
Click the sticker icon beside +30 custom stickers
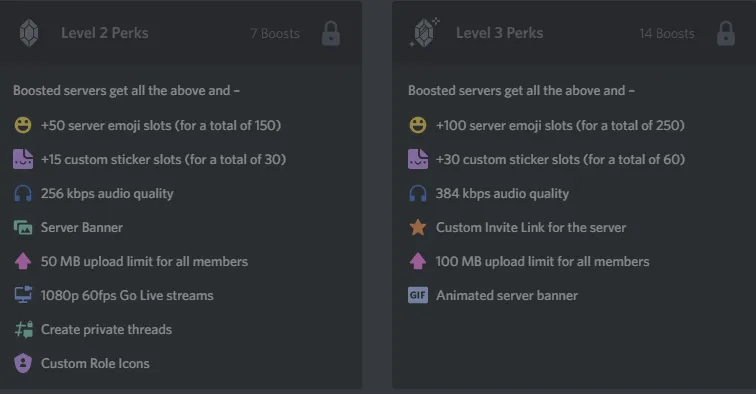(x=418, y=159)
